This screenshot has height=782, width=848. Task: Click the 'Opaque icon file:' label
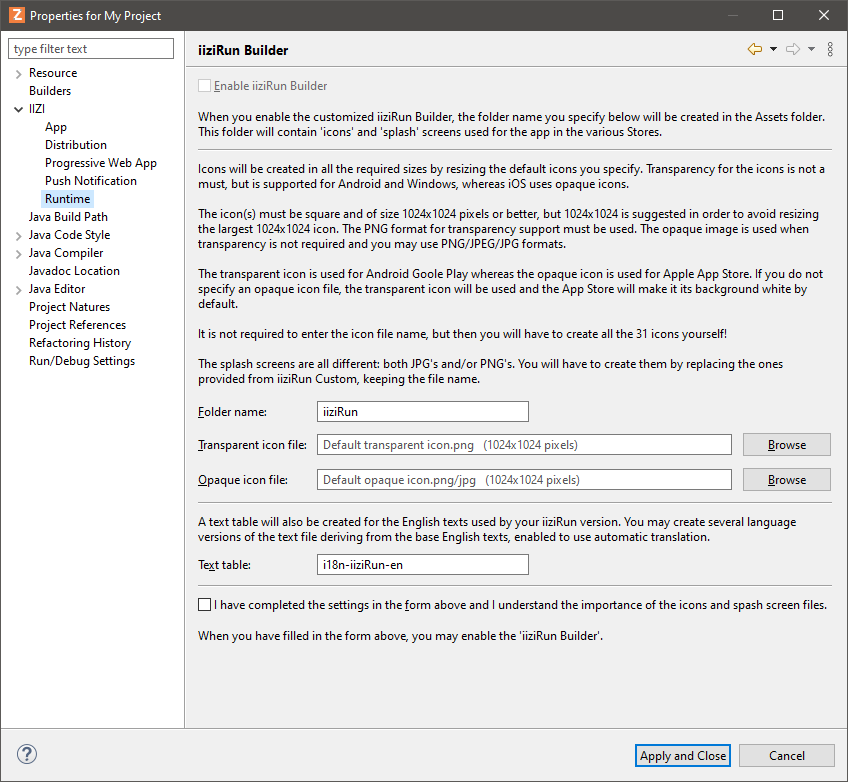pos(243,480)
